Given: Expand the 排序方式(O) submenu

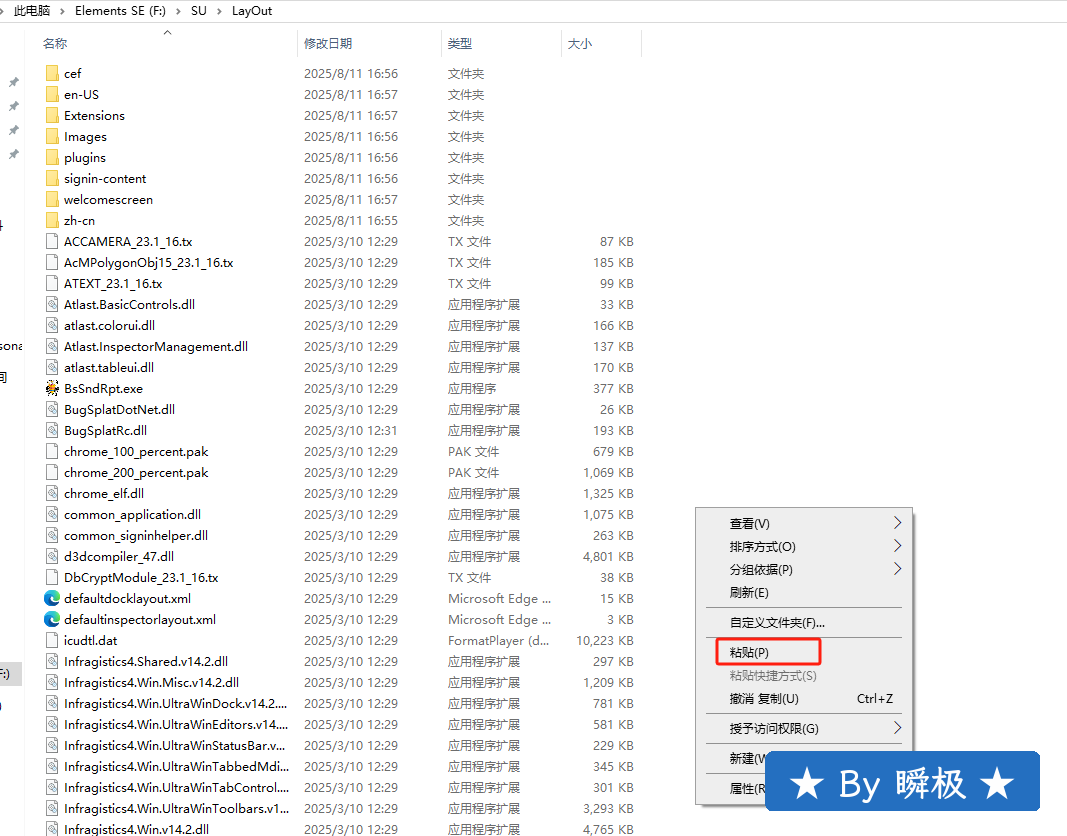Looking at the screenshot, I should tap(763, 547).
